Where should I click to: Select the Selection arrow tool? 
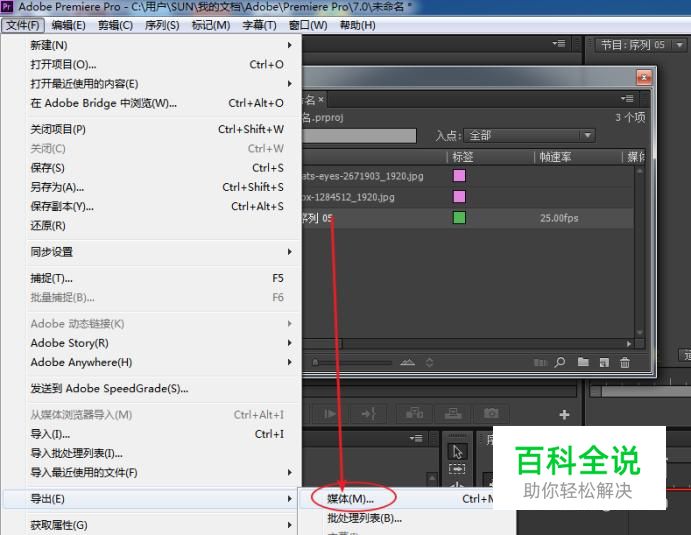457,452
